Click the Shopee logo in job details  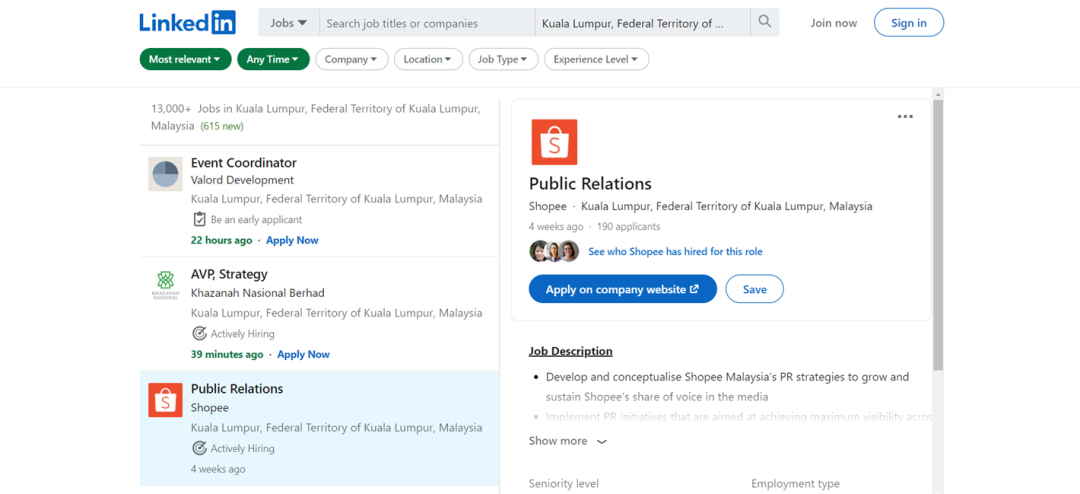coord(553,142)
